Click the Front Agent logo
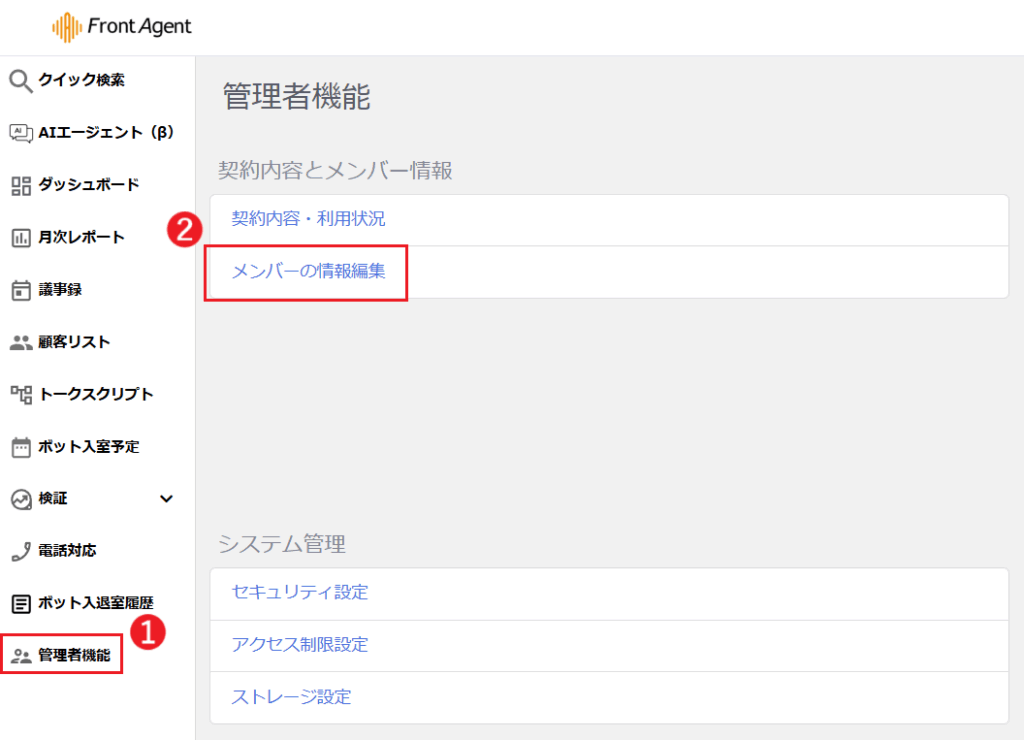1024x740 pixels. (122, 28)
